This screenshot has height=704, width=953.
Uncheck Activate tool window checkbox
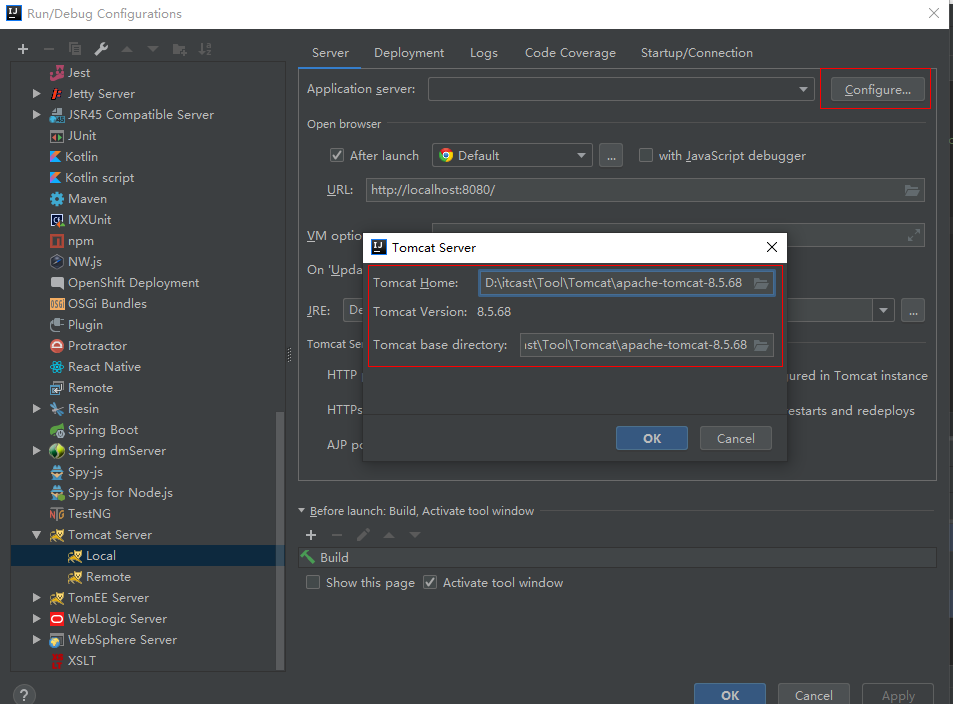[x=430, y=582]
